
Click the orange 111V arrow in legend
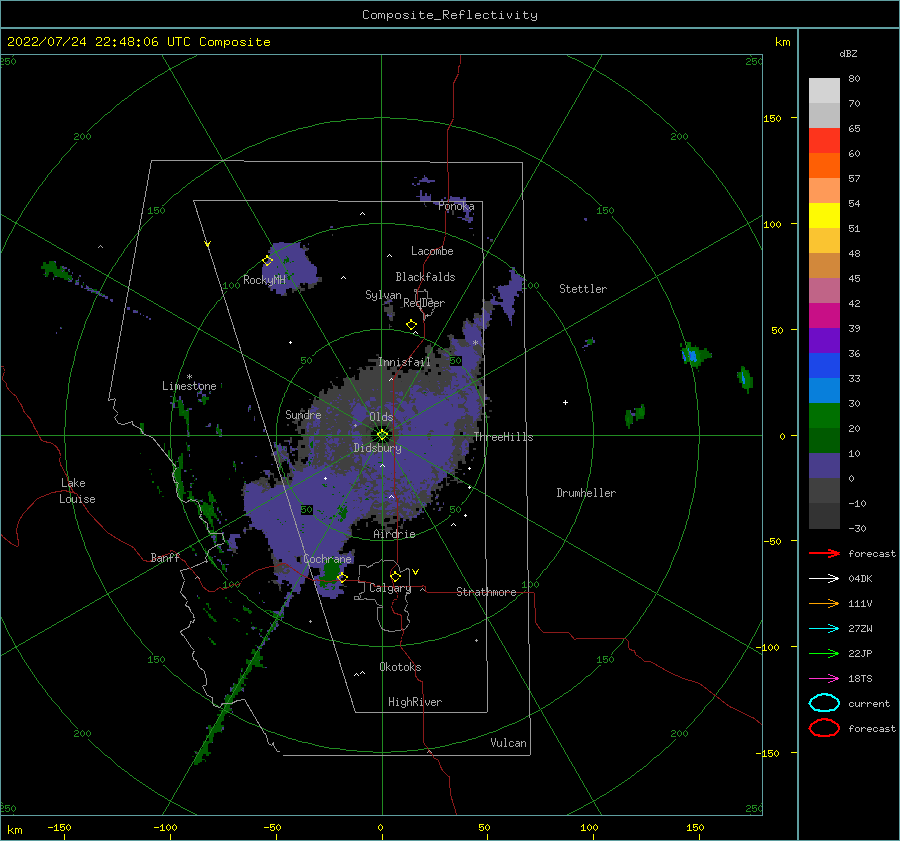[x=824, y=603]
